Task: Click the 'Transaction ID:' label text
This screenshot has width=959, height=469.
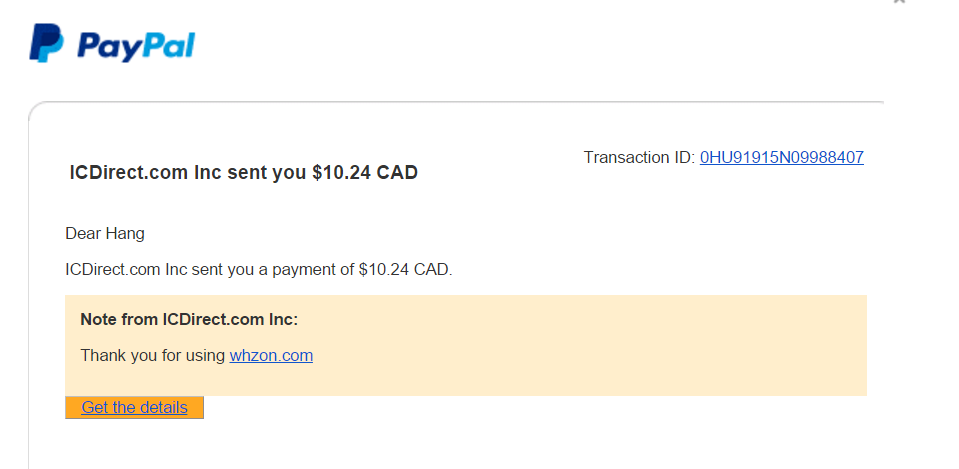Action: 639,157
